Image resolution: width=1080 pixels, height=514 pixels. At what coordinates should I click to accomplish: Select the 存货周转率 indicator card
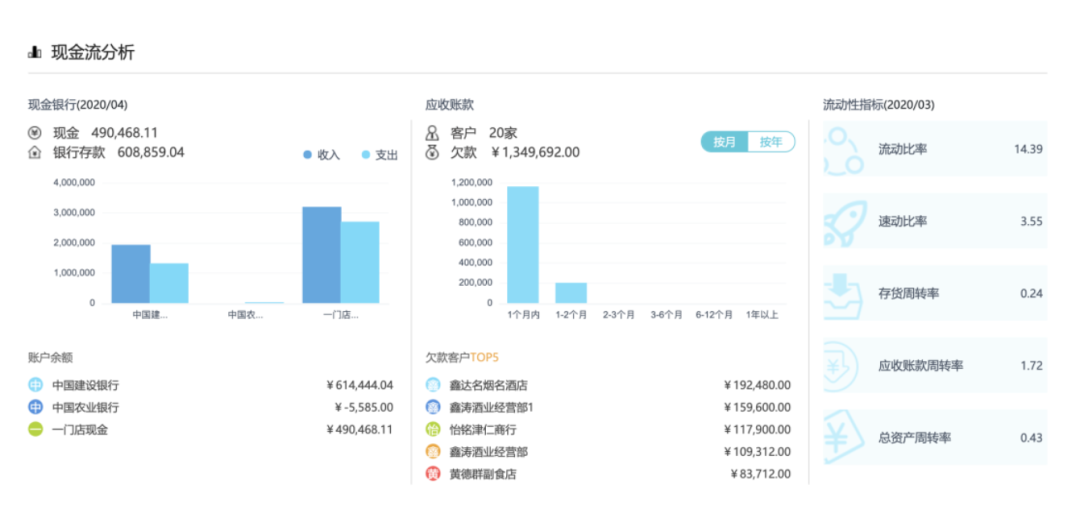click(934, 293)
